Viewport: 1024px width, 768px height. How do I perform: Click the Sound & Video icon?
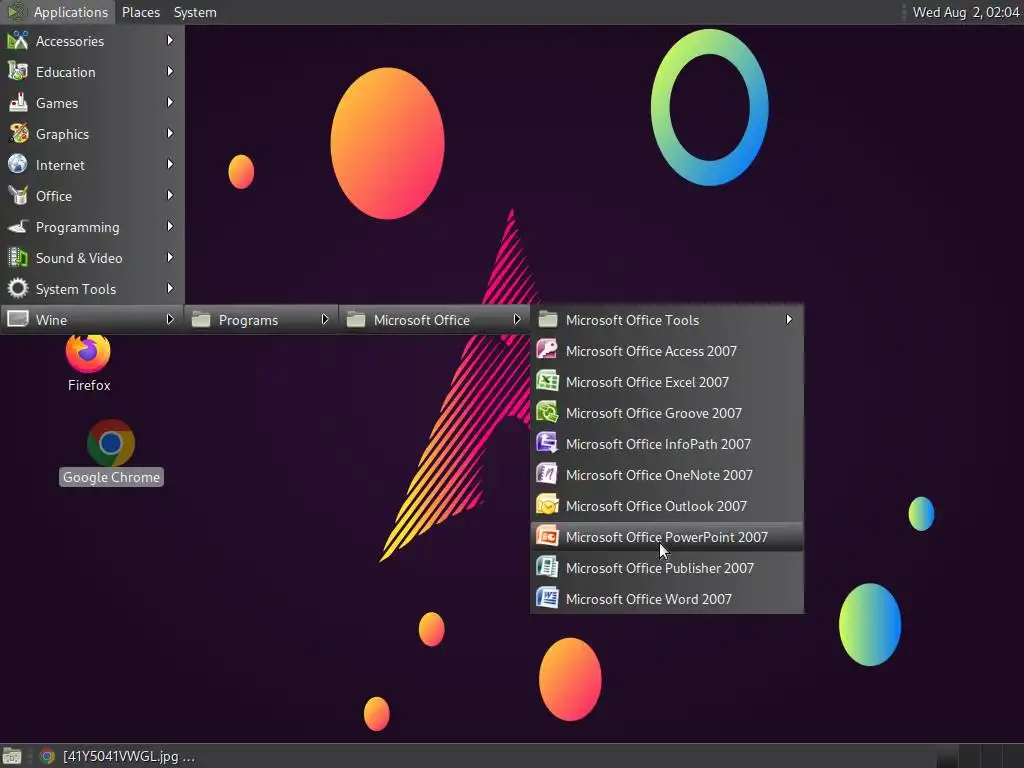tap(18, 258)
